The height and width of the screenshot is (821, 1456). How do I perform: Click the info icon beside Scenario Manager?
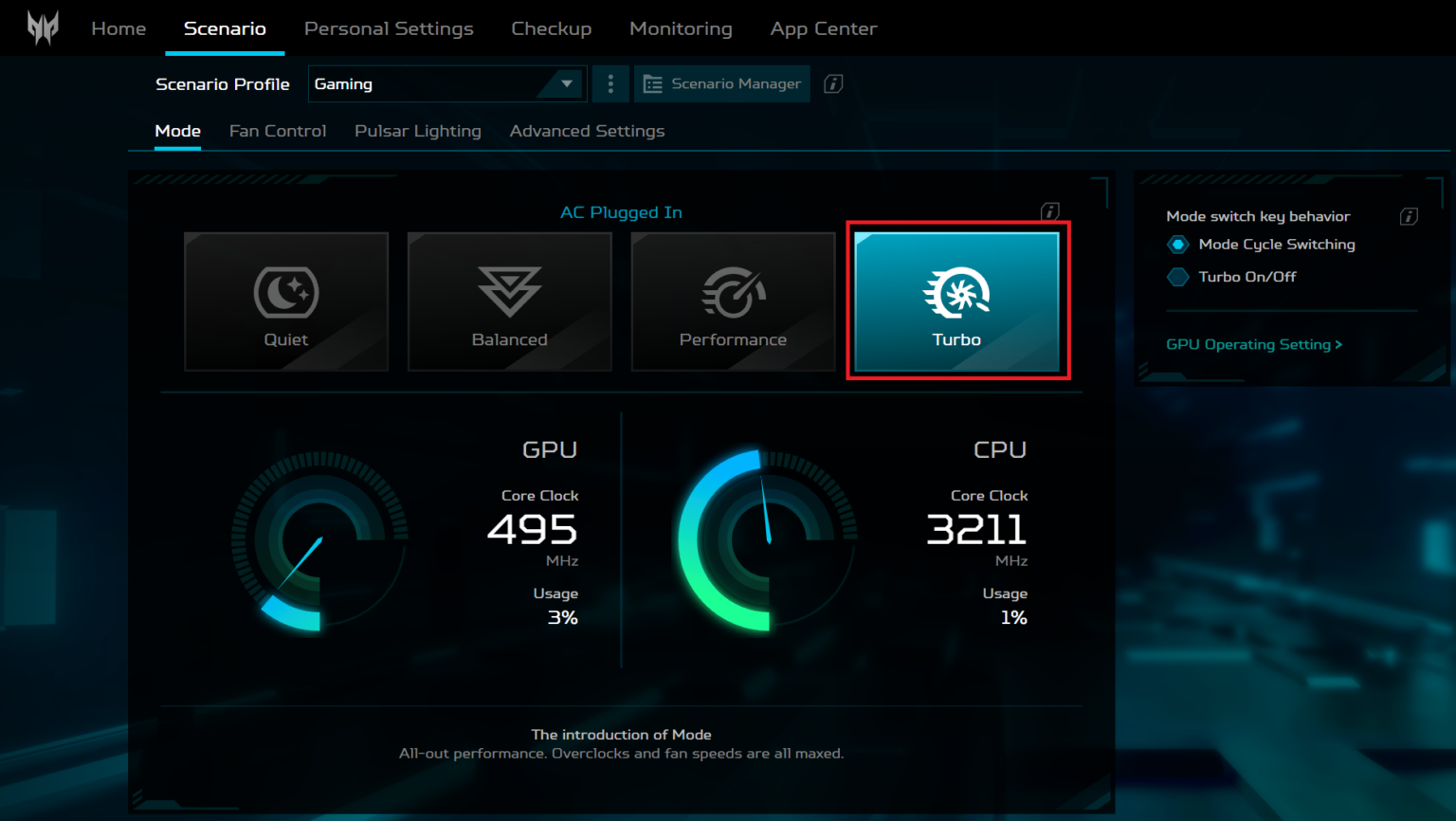(832, 83)
